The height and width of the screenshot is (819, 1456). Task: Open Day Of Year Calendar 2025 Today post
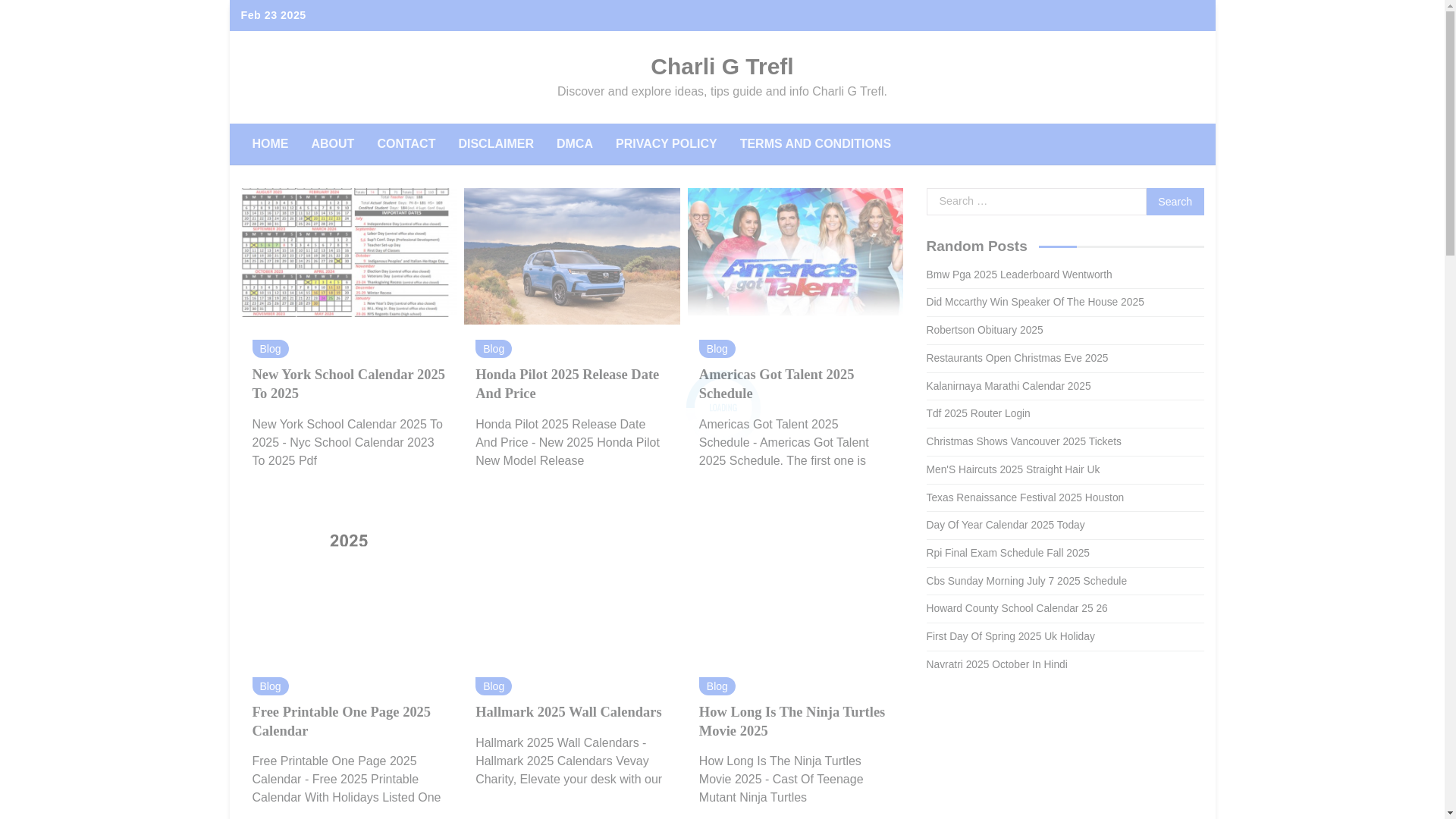pyautogui.click(x=1006, y=525)
